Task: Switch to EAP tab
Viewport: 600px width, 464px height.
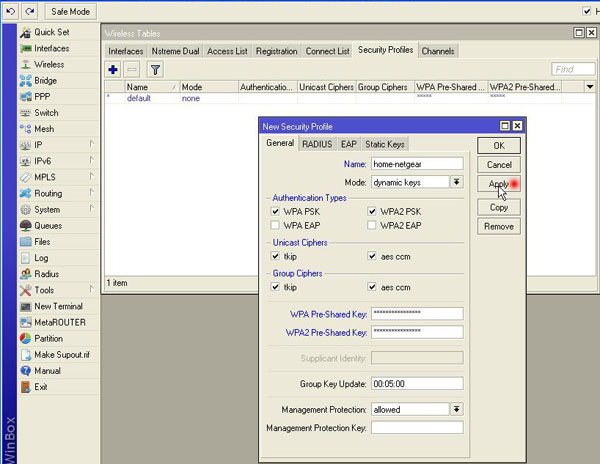Action: tap(349, 144)
